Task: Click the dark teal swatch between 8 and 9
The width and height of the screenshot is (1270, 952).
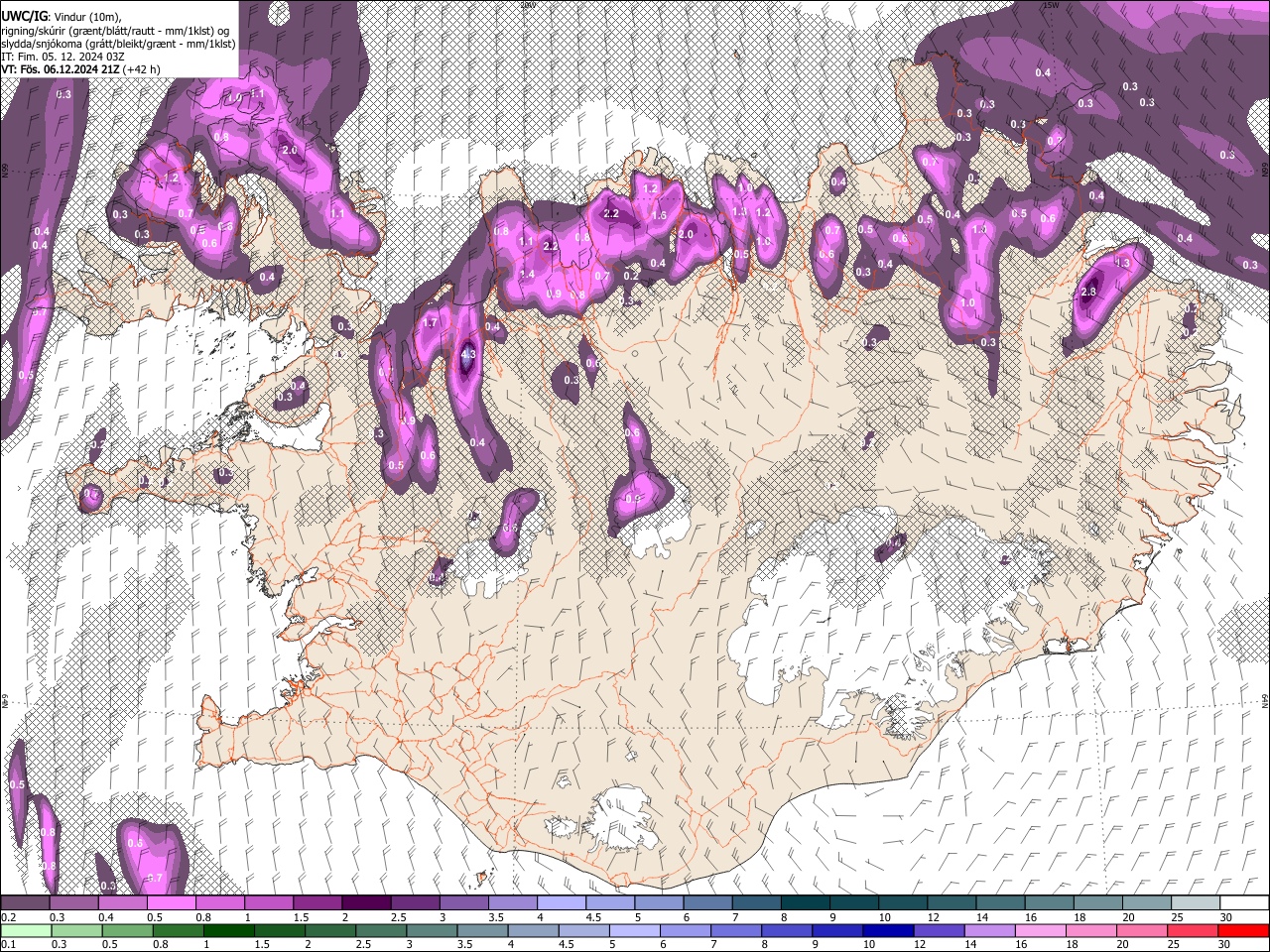Action: point(806,903)
